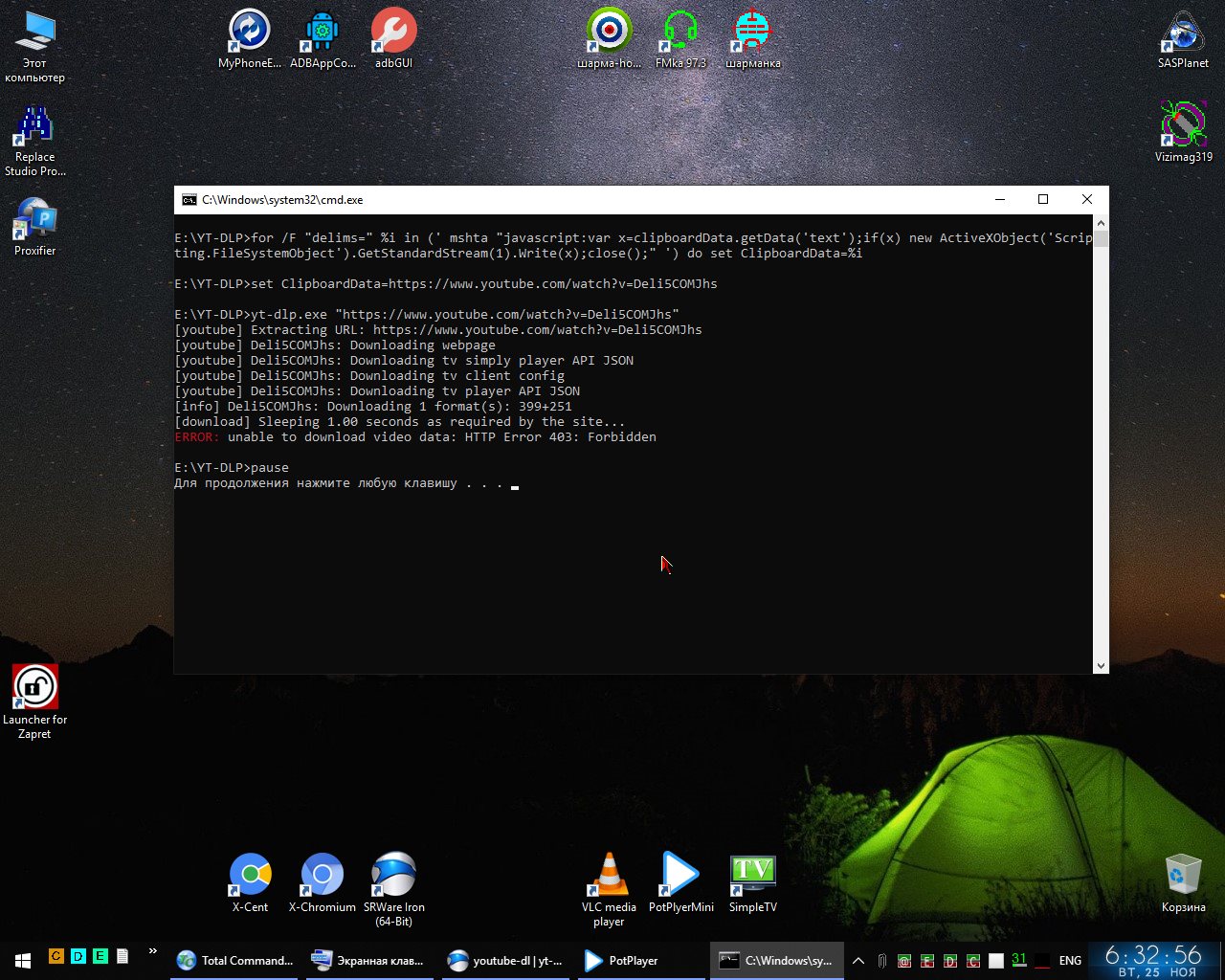Expand the hidden system tray icons
Viewport: 1225px width, 980px height.
pyautogui.click(x=858, y=961)
